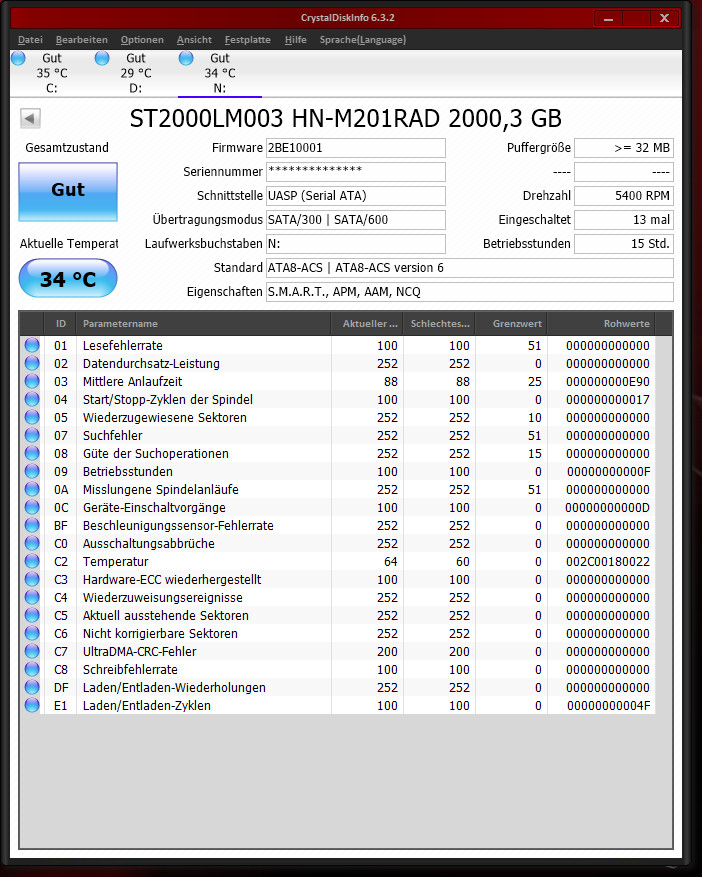Click status orb for Misslungene Spindelanläufe row
The height and width of the screenshot is (877, 702).
(32, 489)
